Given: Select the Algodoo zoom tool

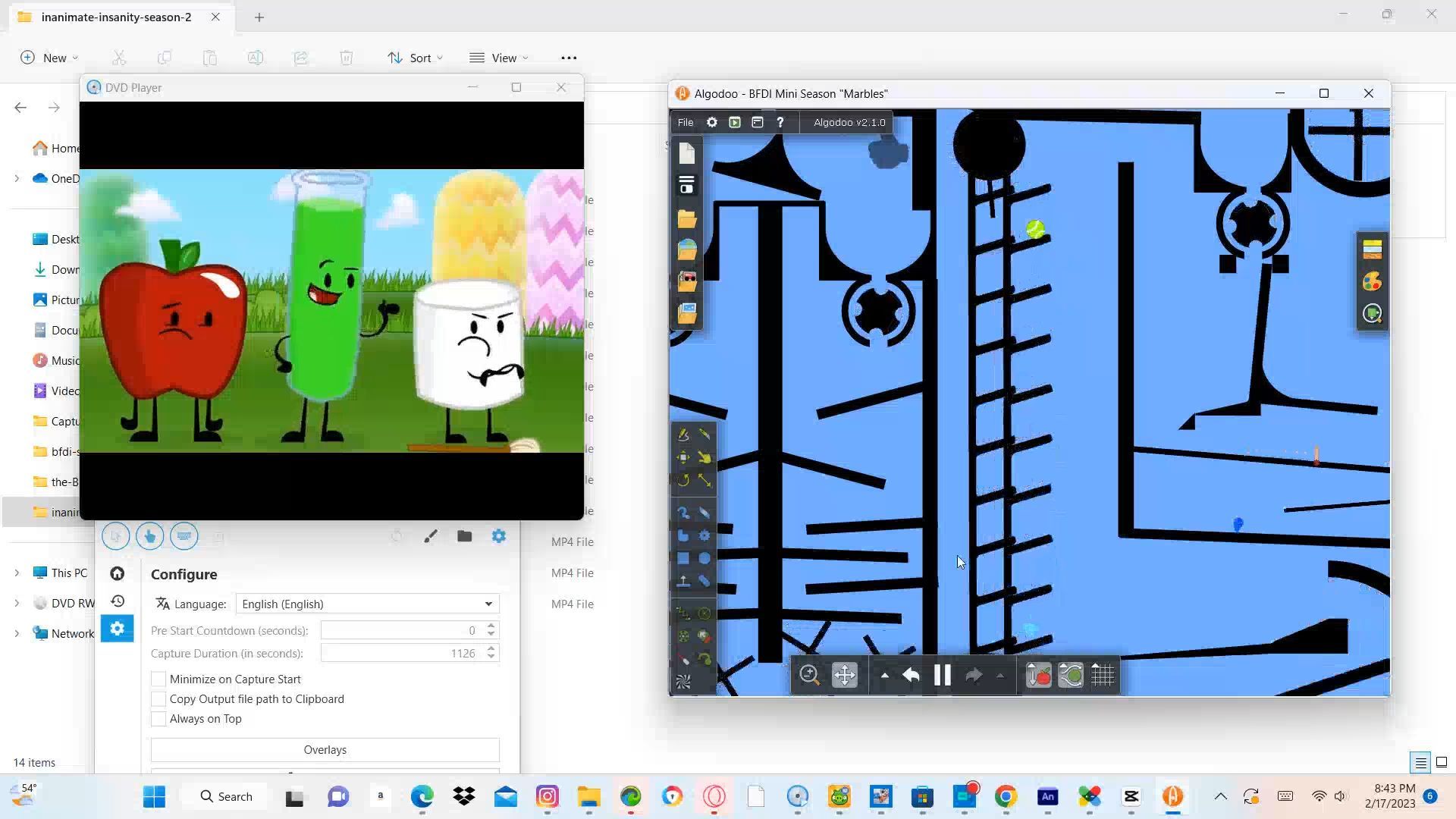Looking at the screenshot, I should click(x=809, y=675).
